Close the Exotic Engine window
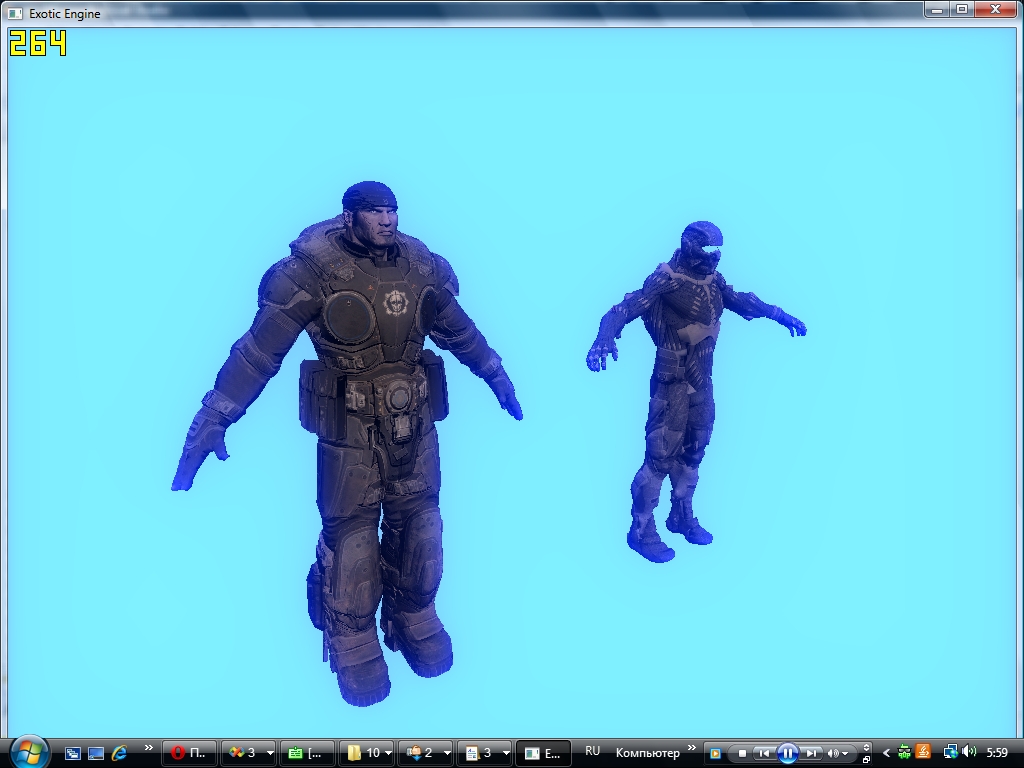 coord(995,10)
